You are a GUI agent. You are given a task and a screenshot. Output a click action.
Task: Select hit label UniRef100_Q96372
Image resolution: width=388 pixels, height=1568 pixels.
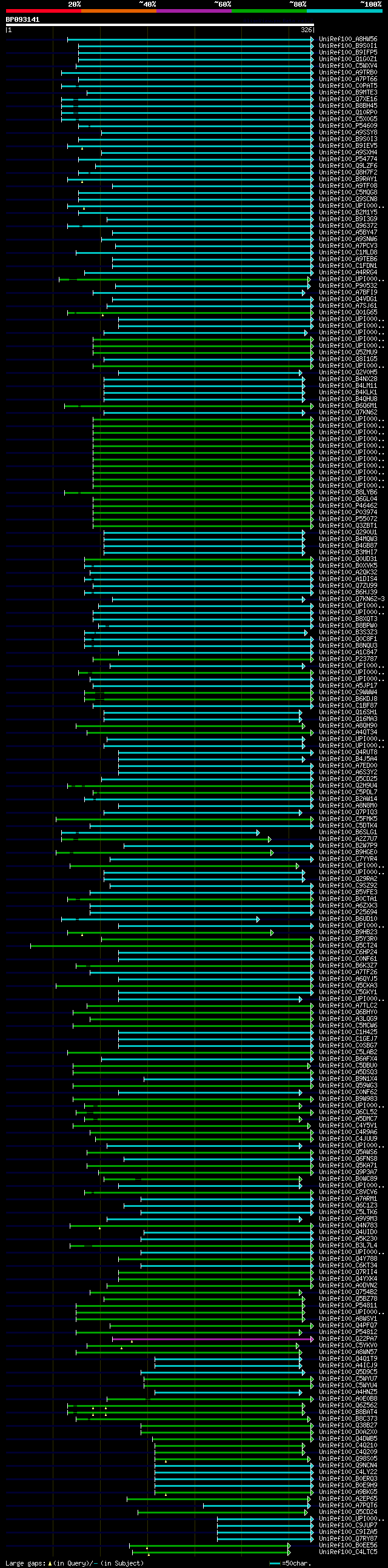click(x=348, y=226)
